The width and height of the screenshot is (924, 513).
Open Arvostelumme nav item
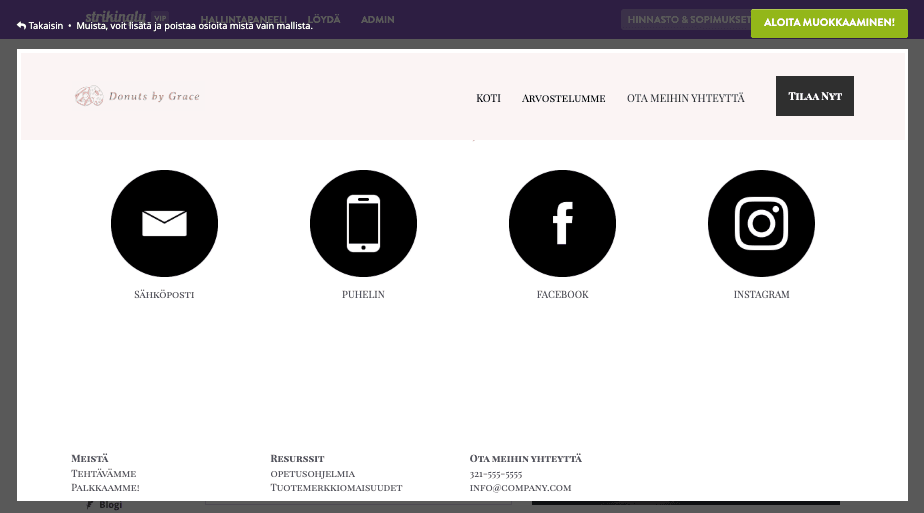coord(563,98)
